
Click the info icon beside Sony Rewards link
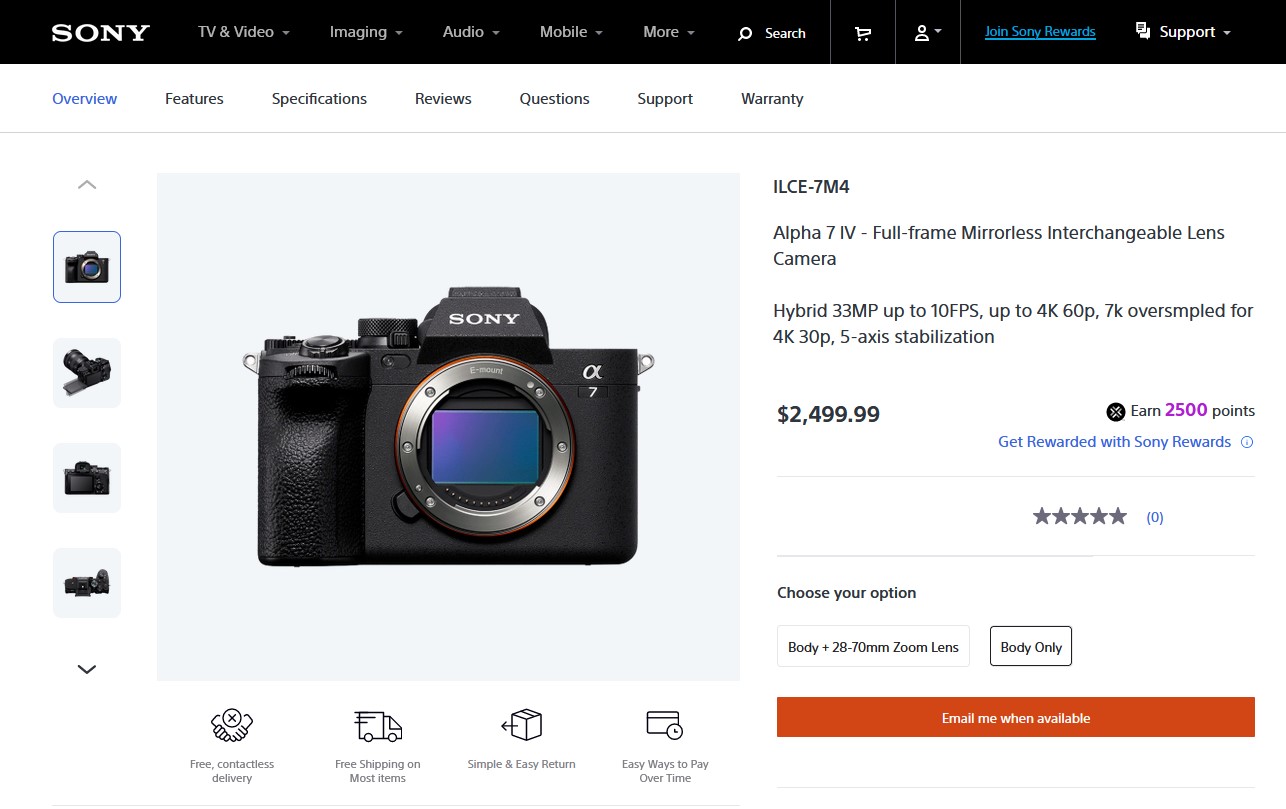pos(1247,442)
